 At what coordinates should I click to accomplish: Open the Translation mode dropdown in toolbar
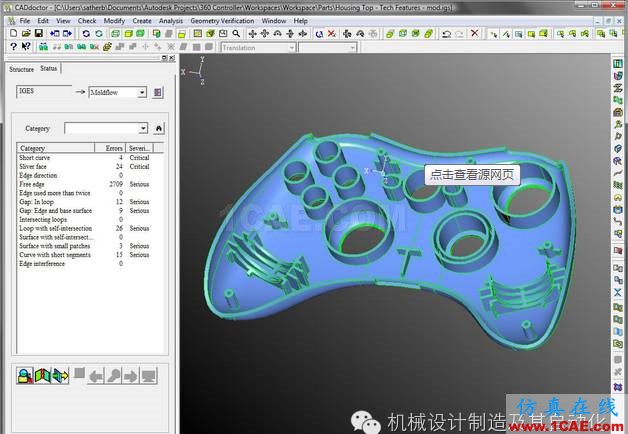292,48
